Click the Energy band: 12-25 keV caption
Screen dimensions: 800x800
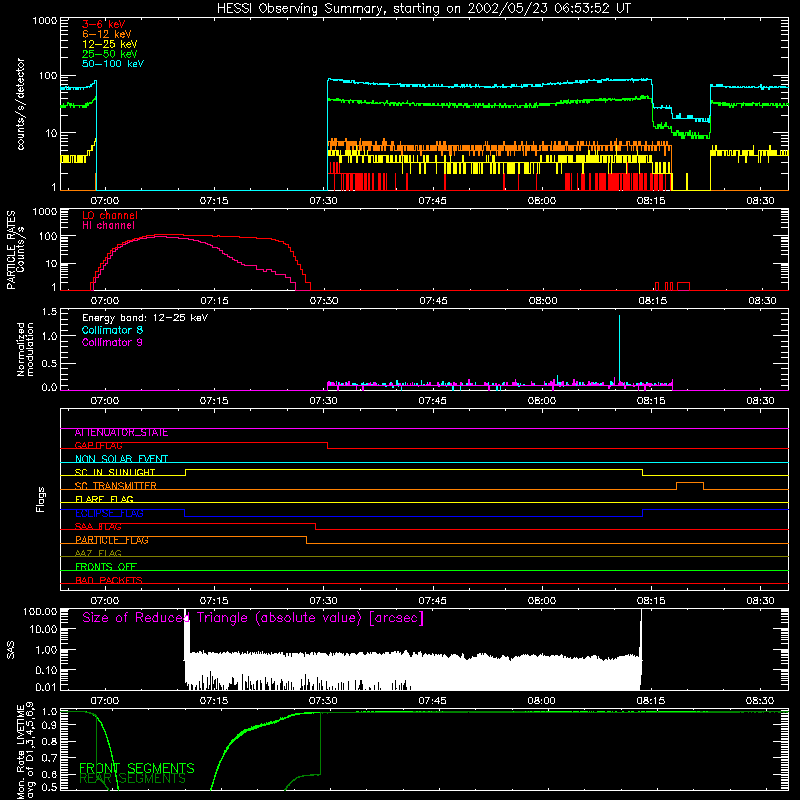pos(145,318)
